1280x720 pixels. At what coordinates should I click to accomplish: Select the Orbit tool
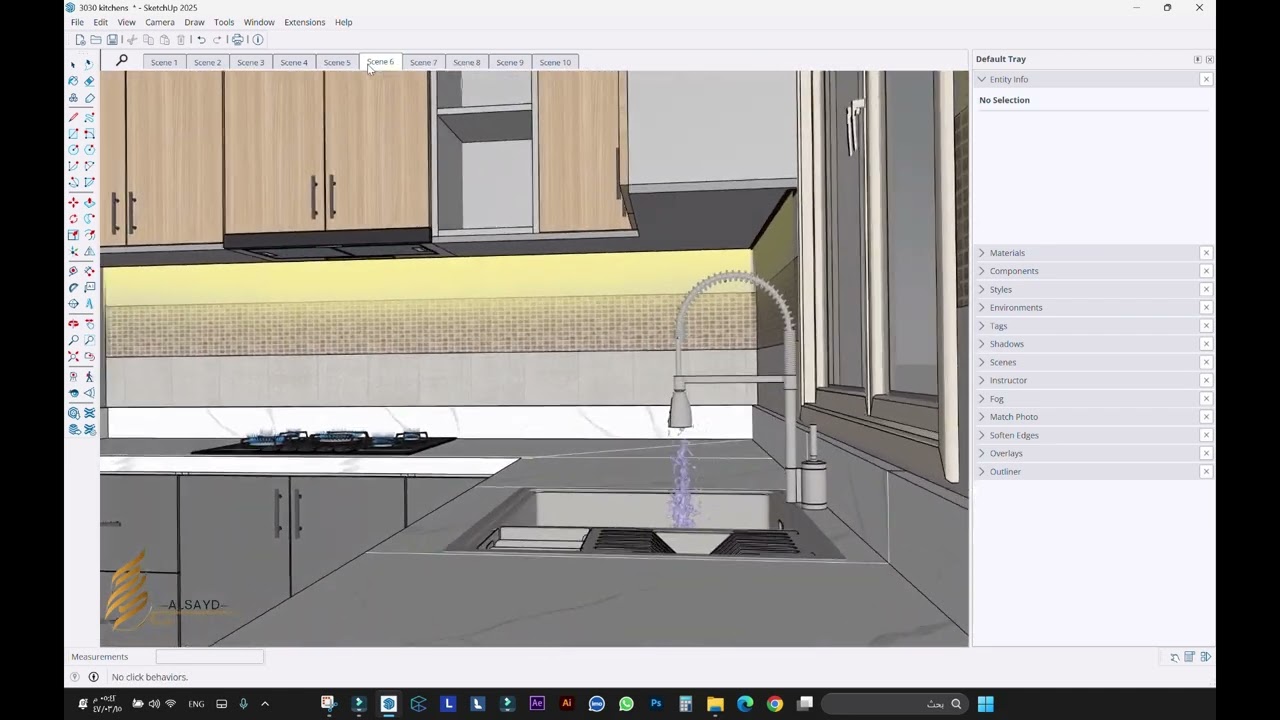(x=73, y=323)
